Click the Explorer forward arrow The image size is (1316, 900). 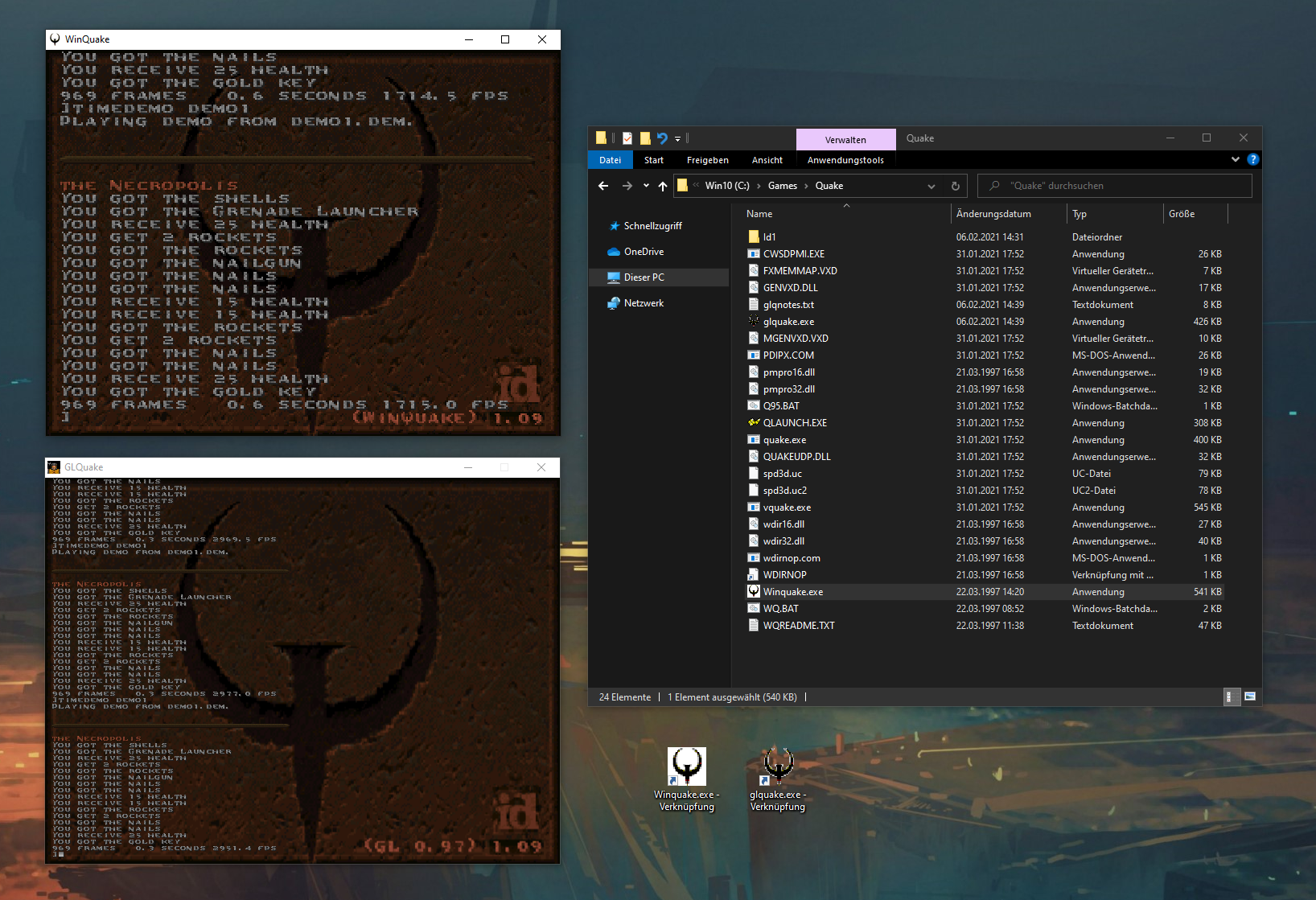coord(627,186)
